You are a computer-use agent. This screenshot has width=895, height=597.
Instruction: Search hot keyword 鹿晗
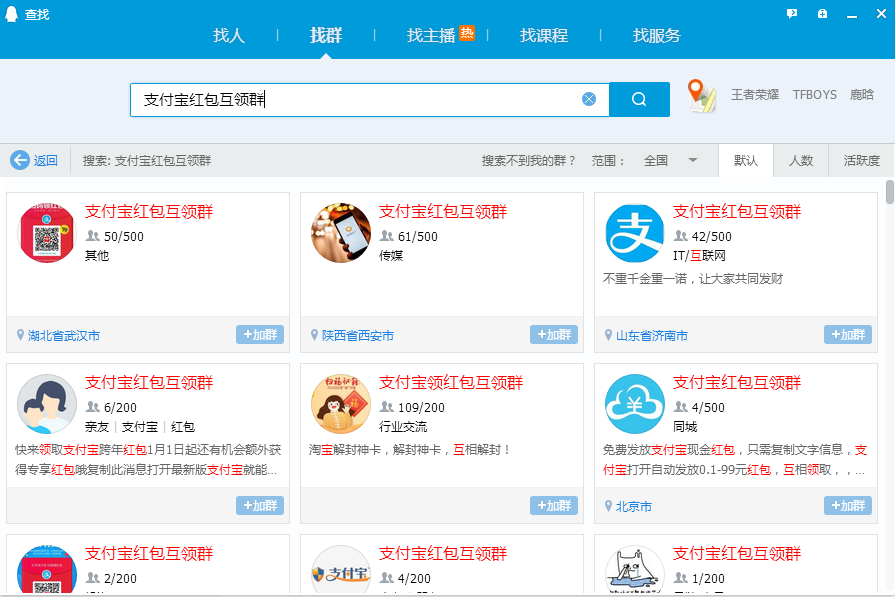click(x=861, y=95)
